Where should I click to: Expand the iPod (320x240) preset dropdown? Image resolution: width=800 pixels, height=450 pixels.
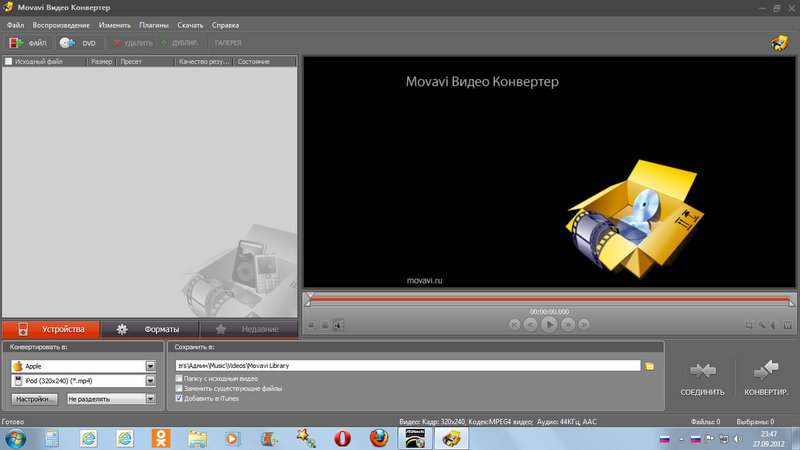pyautogui.click(x=150, y=381)
